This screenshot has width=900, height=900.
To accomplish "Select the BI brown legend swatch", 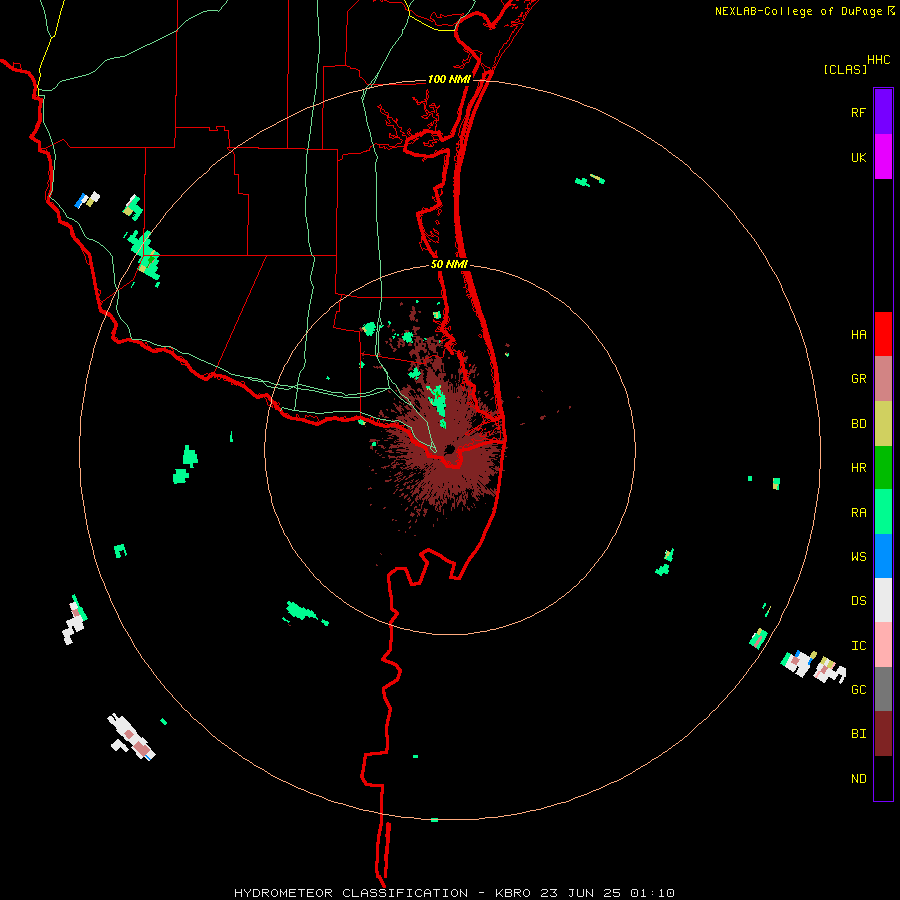I will point(883,734).
